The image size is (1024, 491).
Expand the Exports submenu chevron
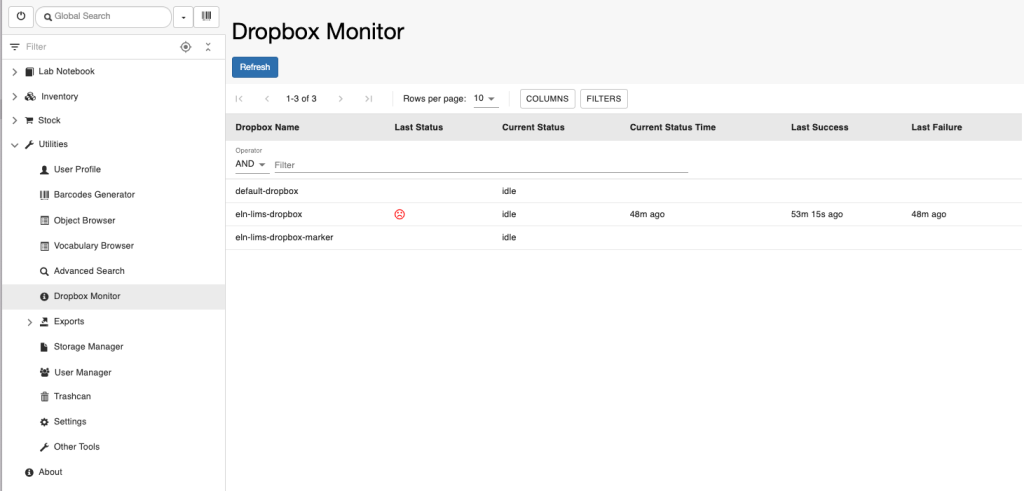click(29, 322)
